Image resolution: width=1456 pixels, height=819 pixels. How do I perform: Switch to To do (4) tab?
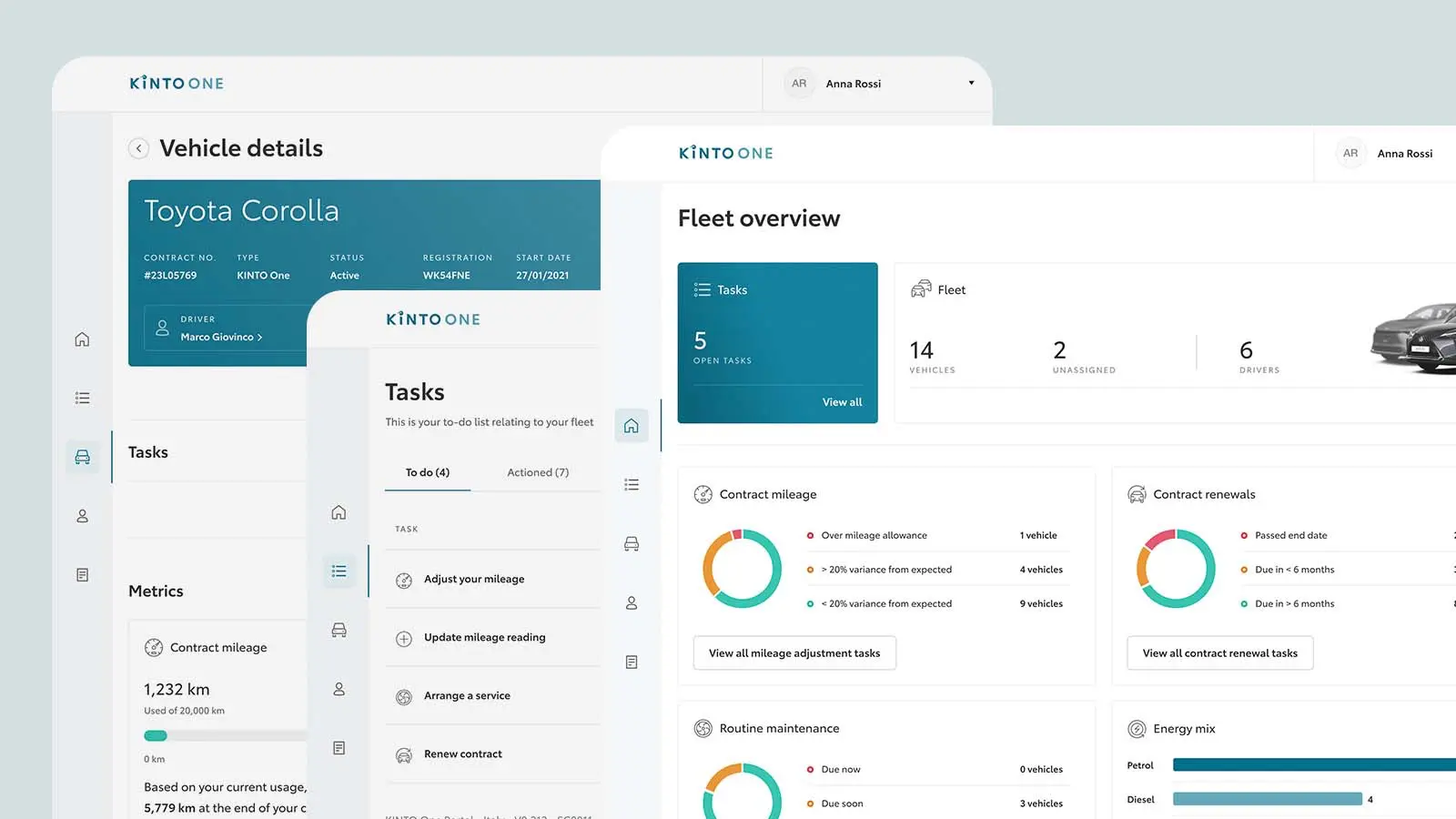(x=428, y=472)
